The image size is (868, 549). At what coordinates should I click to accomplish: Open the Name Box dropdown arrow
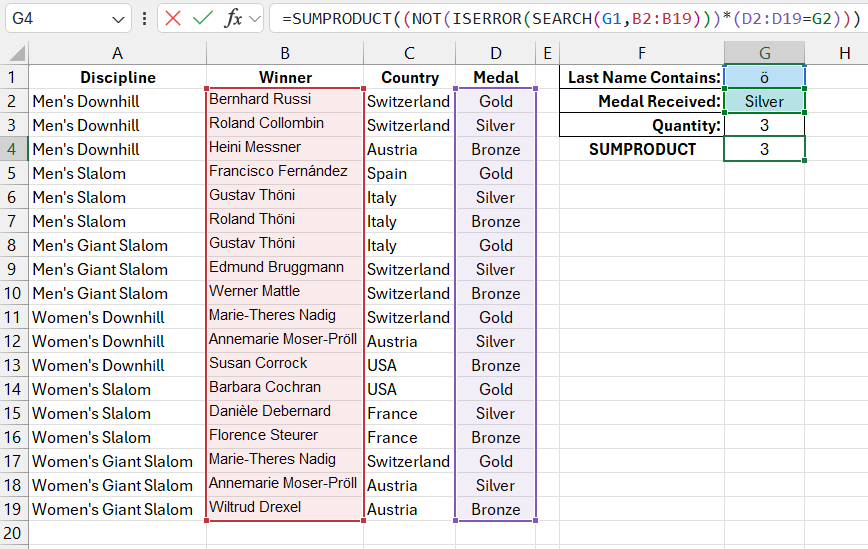pos(118,19)
